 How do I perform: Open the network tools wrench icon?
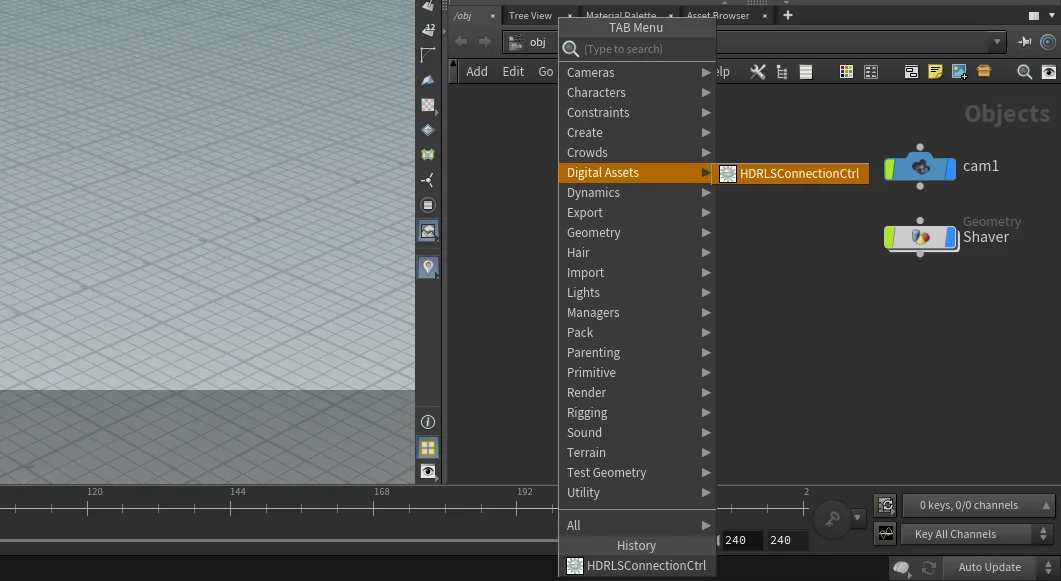[x=757, y=72]
